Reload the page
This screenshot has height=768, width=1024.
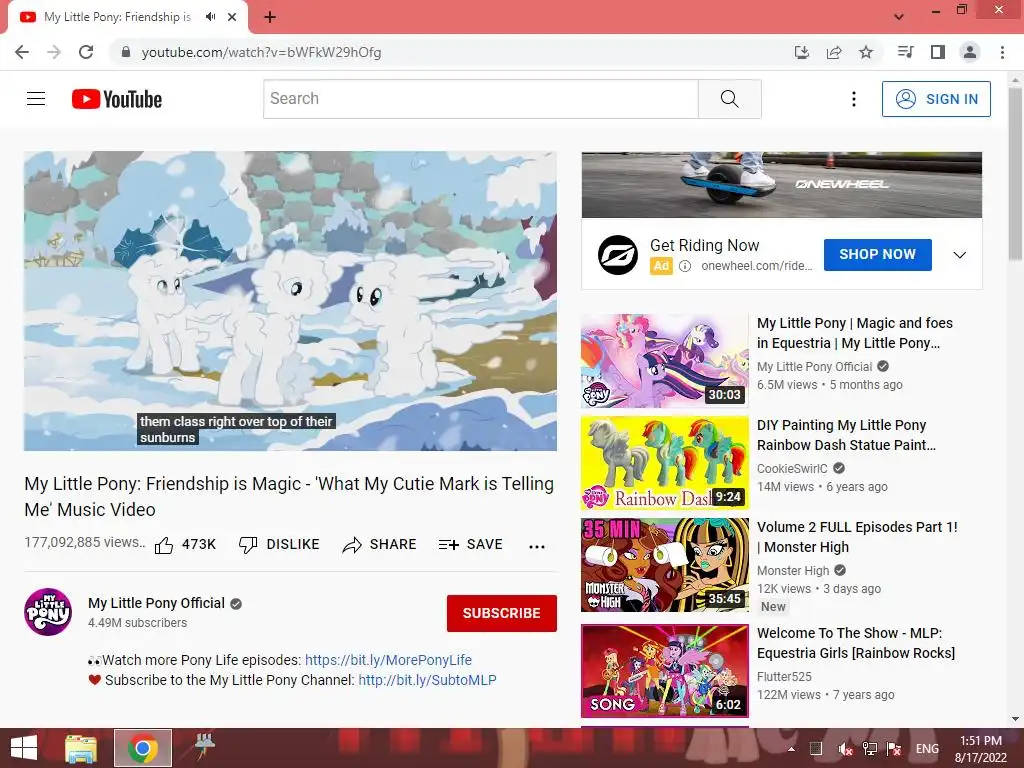click(86, 52)
